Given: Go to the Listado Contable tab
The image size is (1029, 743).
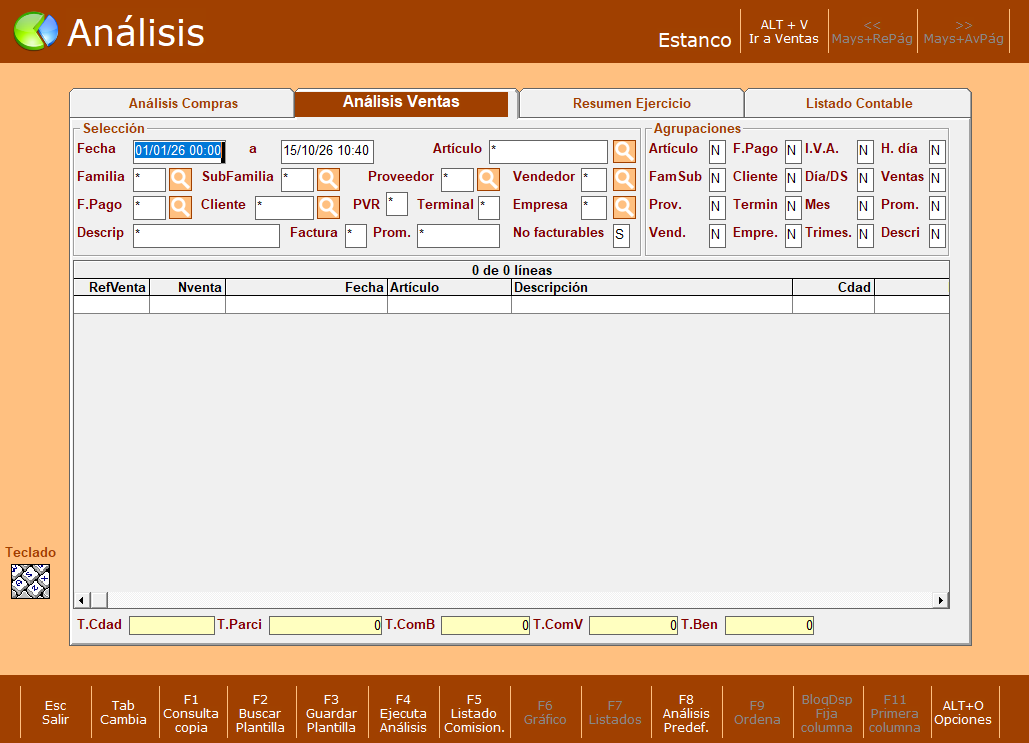Looking at the screenshot, I should click(858, 104).
